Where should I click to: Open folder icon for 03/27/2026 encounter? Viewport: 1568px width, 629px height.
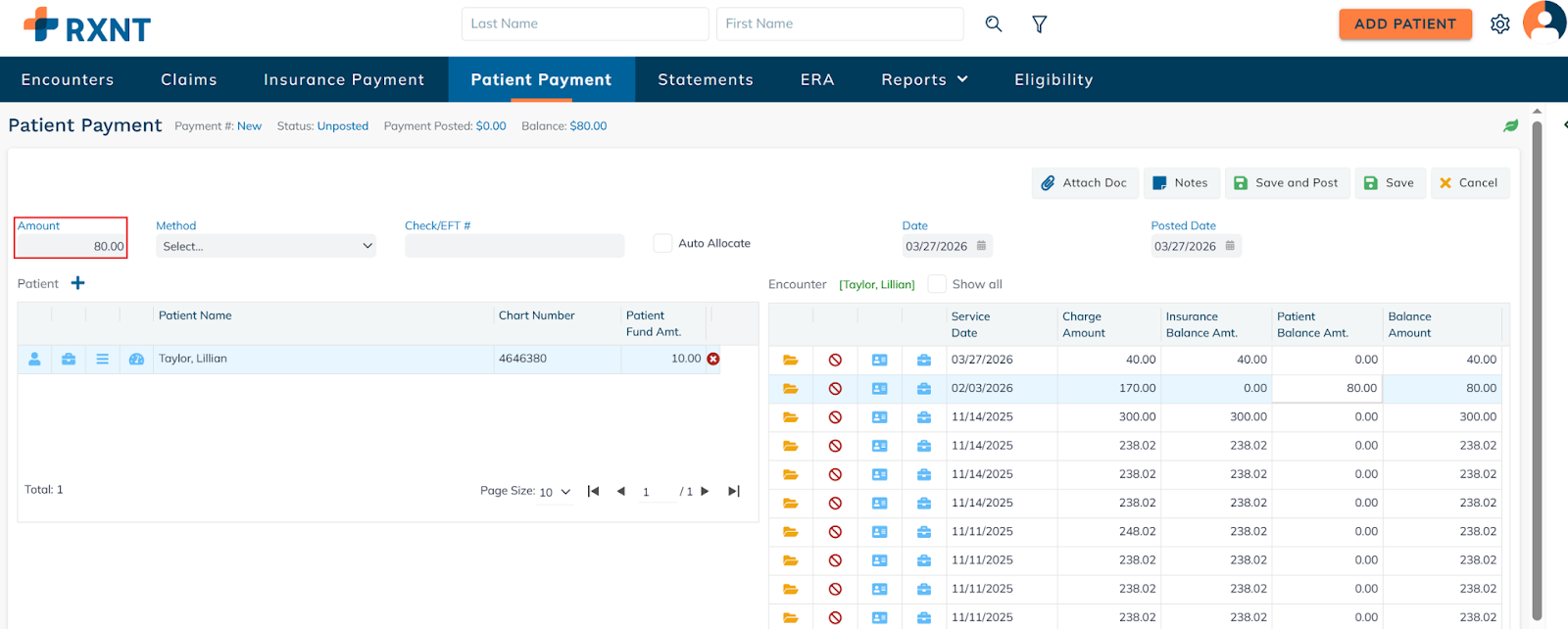click(x=791, y=360)
